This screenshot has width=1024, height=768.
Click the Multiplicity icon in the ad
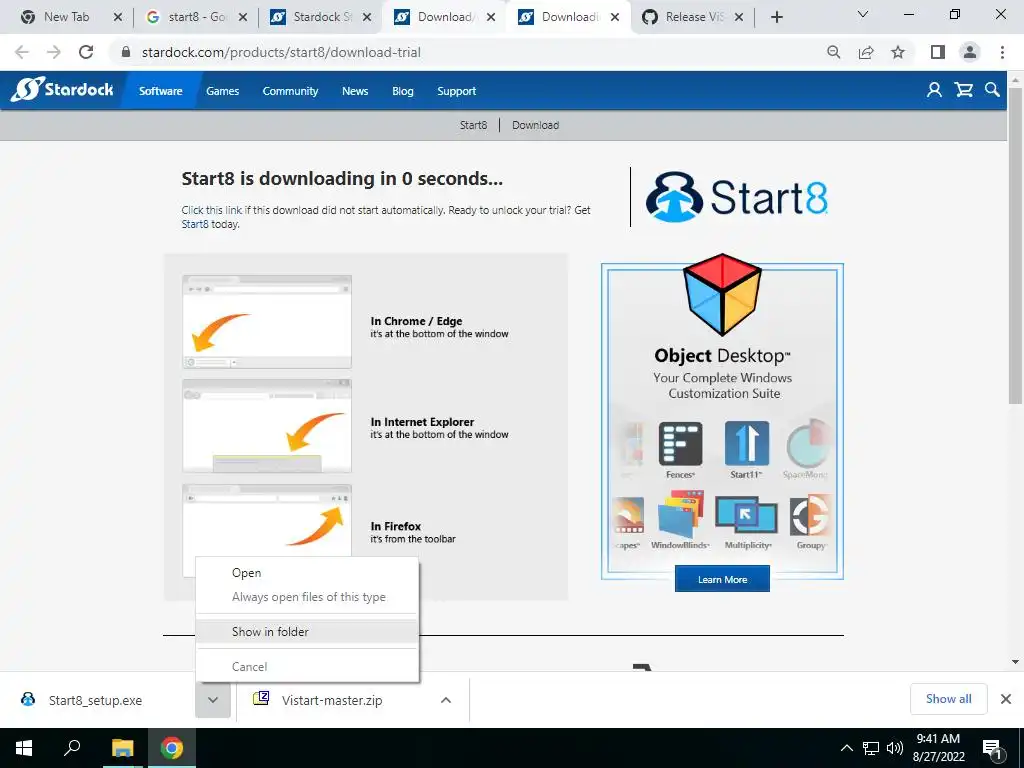pos(746,515)
